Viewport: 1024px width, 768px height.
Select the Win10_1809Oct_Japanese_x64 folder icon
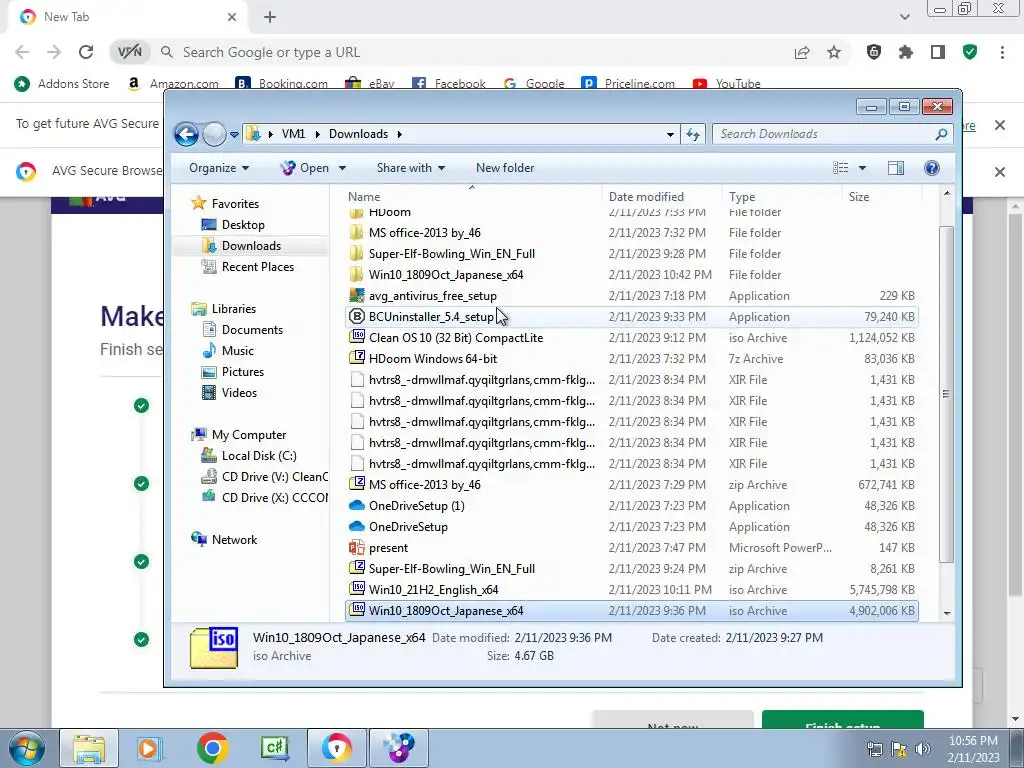pos(357,275)
